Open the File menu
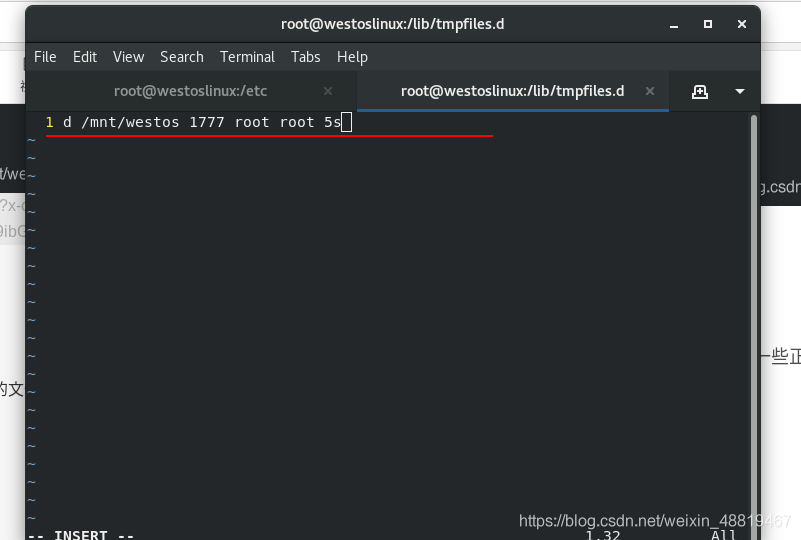Viewport: 801px width, 540px height. 45,57
